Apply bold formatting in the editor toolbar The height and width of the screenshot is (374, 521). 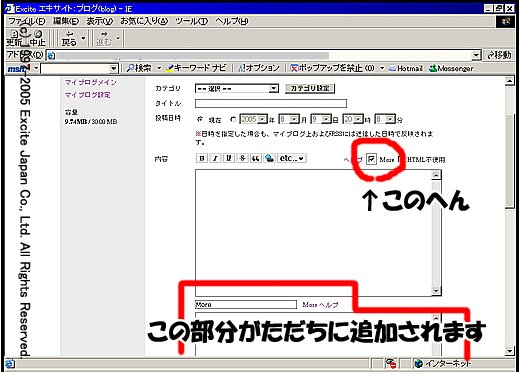pyautogui.click(x=201, y=158)
